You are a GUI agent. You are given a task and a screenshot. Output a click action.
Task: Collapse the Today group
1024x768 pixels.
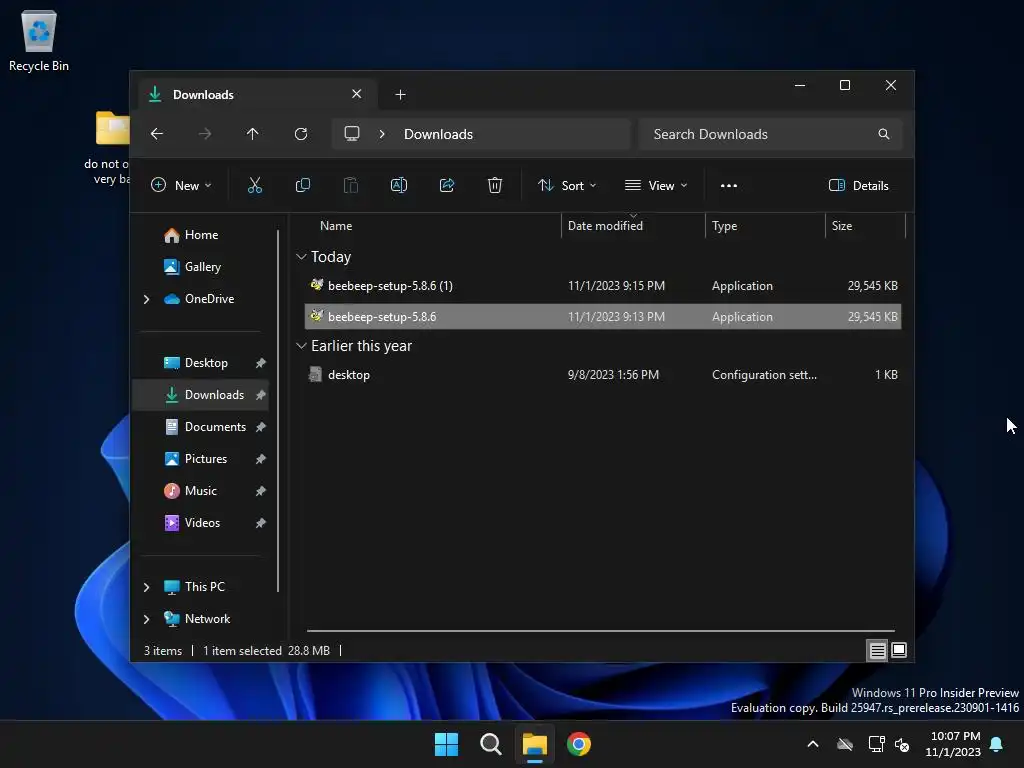point(301,257)
